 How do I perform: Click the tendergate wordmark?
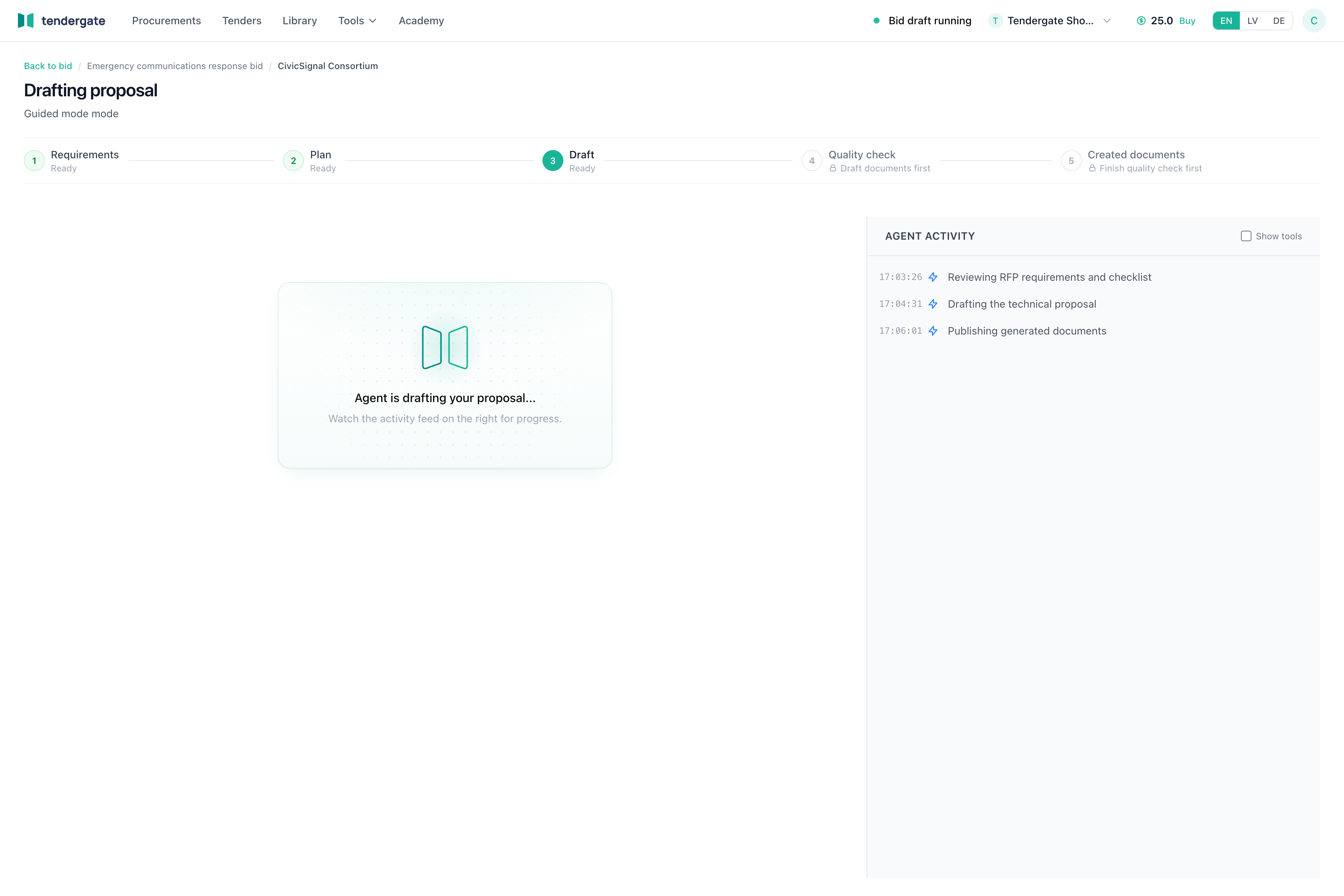pos(73,21)
